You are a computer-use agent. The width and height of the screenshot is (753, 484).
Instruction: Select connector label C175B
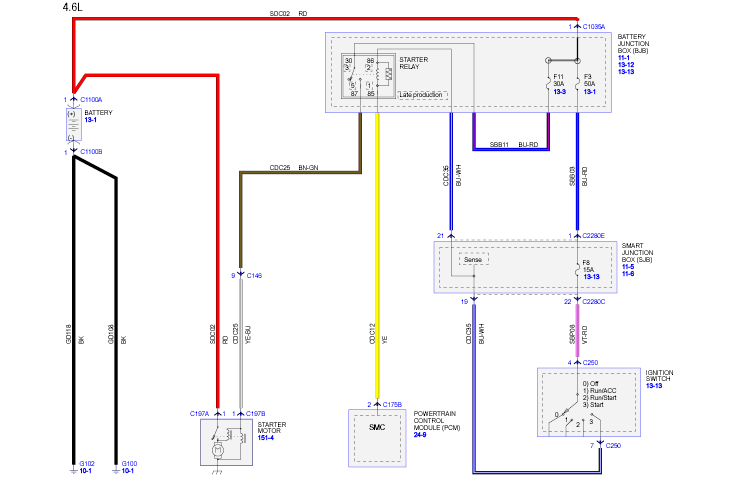[392, 405]
